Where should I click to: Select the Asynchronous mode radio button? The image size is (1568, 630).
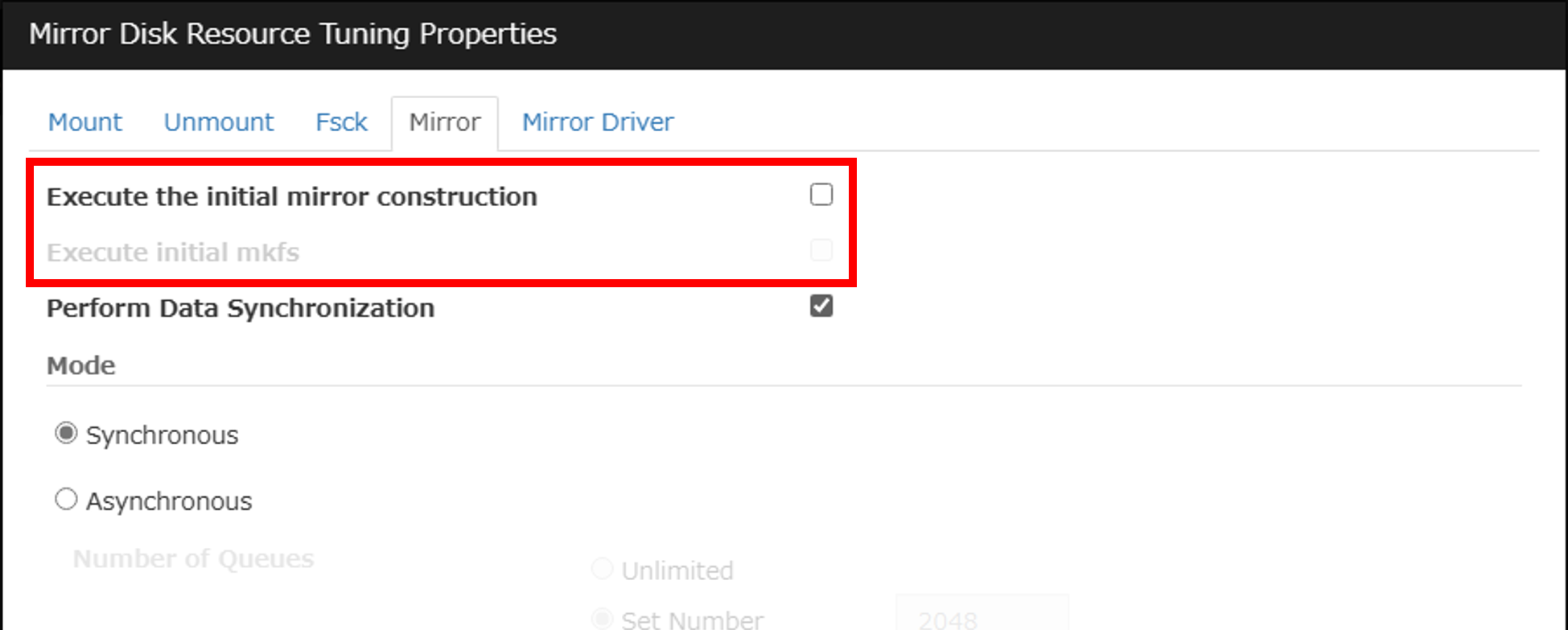point(66,499)
